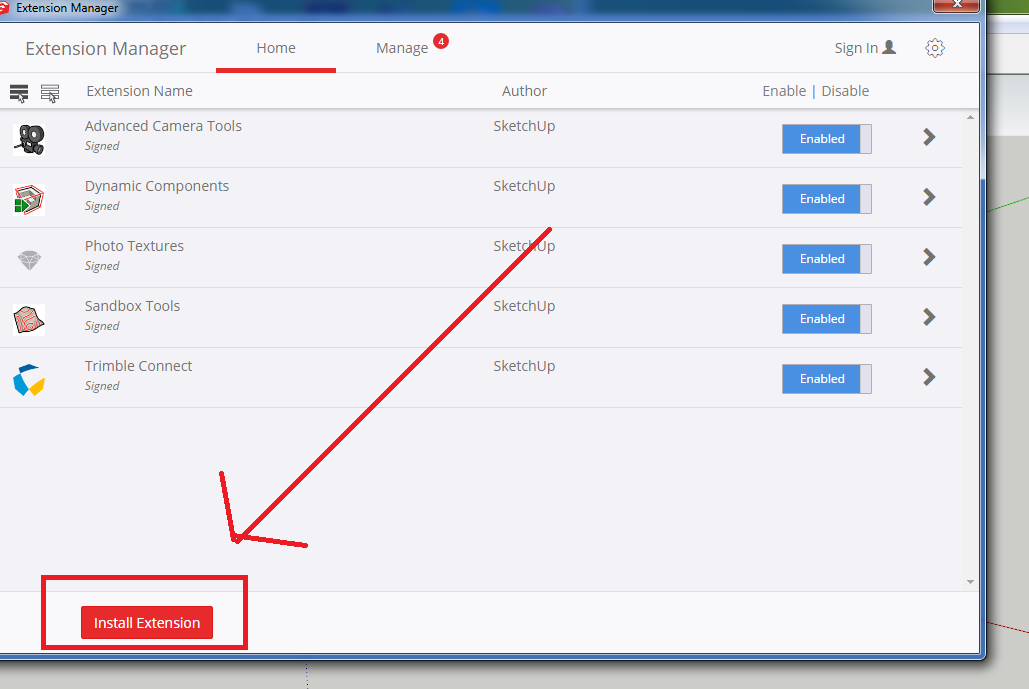Click the Sandbox Tools terrain icon

pyautogui.click(x=28, y=318)
